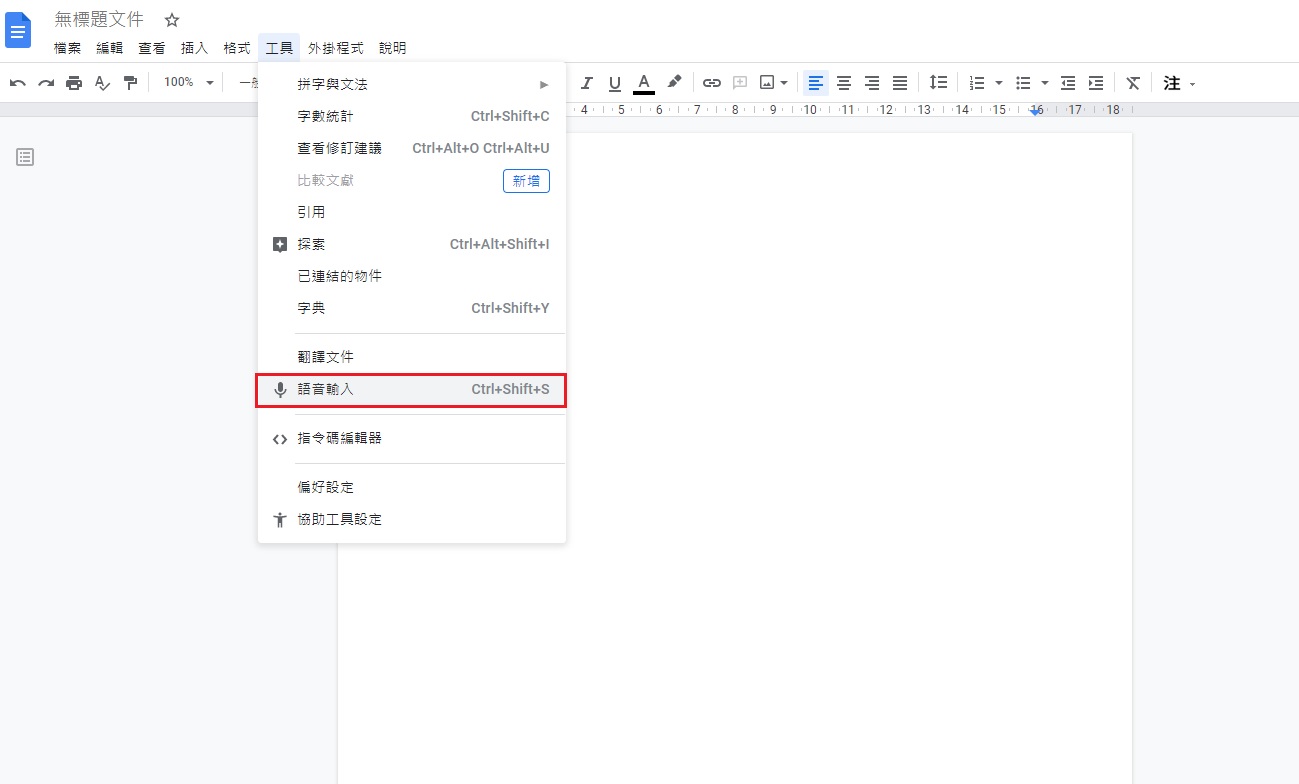
Task: Click the text color A swatch
Action: (x=644, y=83)
